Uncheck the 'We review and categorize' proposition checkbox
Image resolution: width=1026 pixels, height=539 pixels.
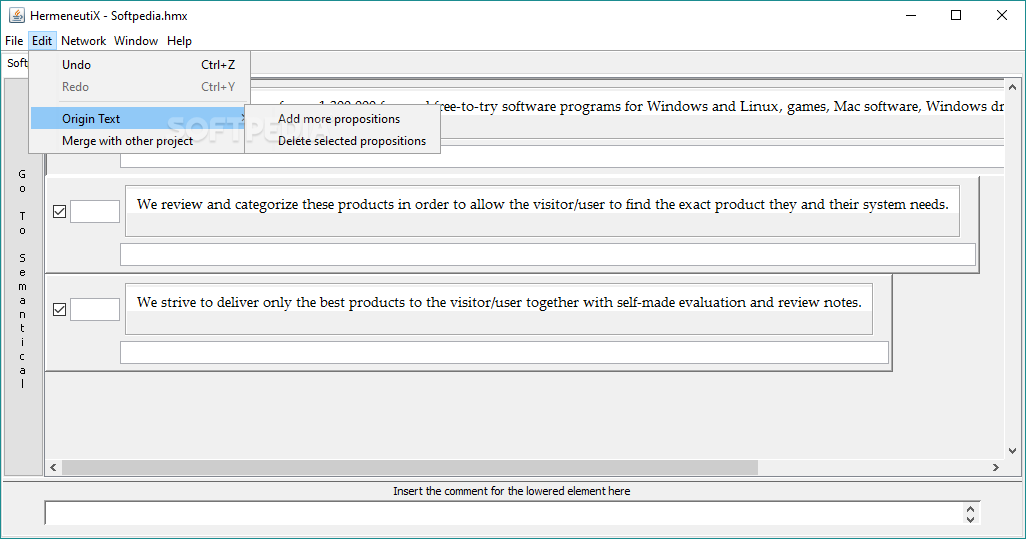[60, 211]
